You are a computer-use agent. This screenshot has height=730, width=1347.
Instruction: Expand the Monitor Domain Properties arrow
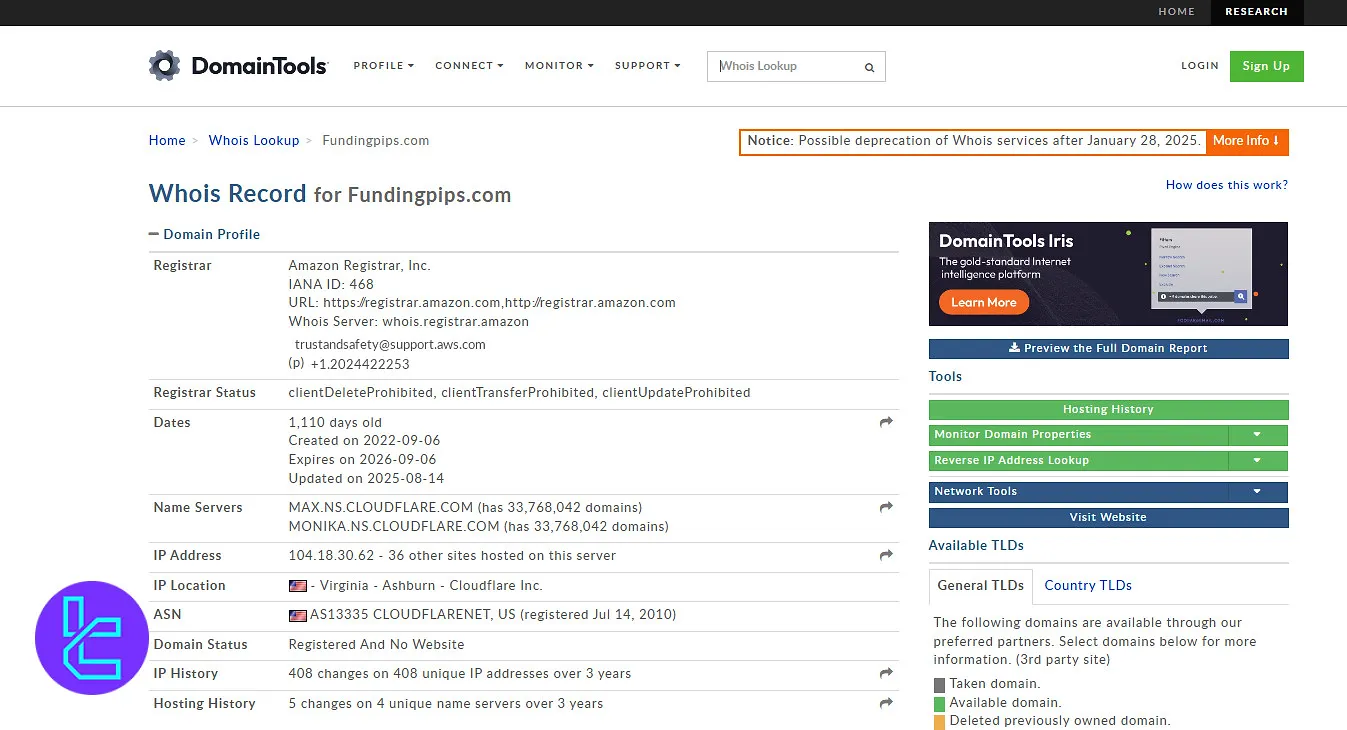1257,435
